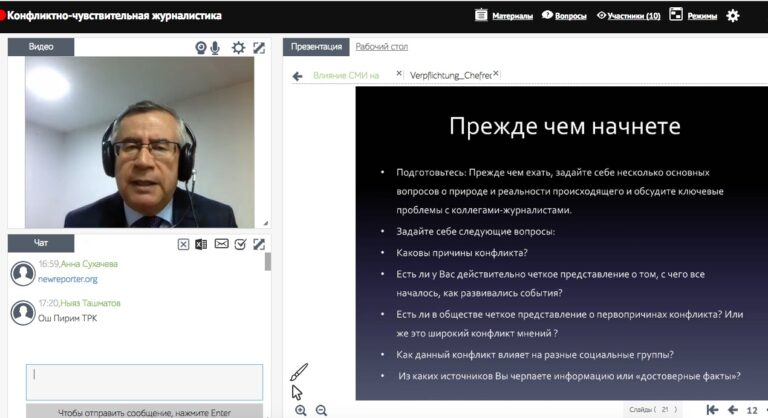Screen dimensions: 768x418
Task: Open the main settings gear in top bar
Action: 733,16
